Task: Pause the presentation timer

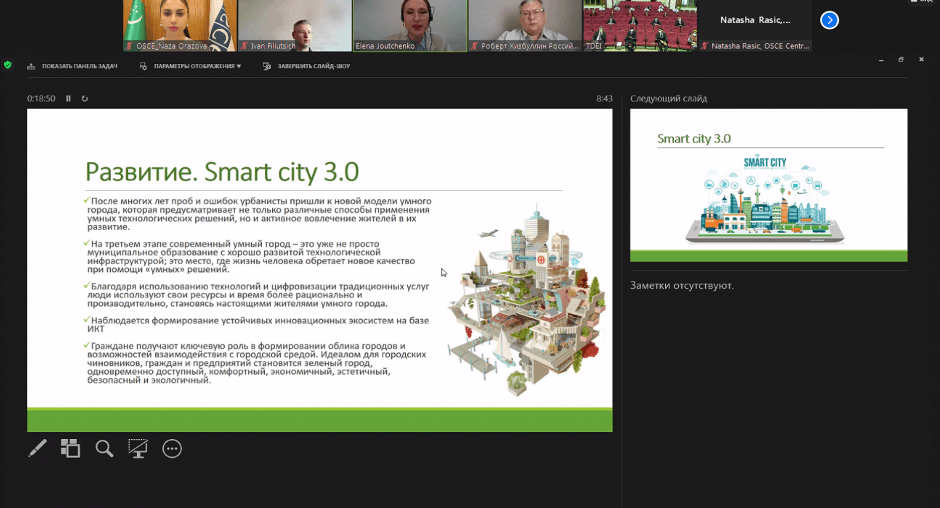Action: 68,98
